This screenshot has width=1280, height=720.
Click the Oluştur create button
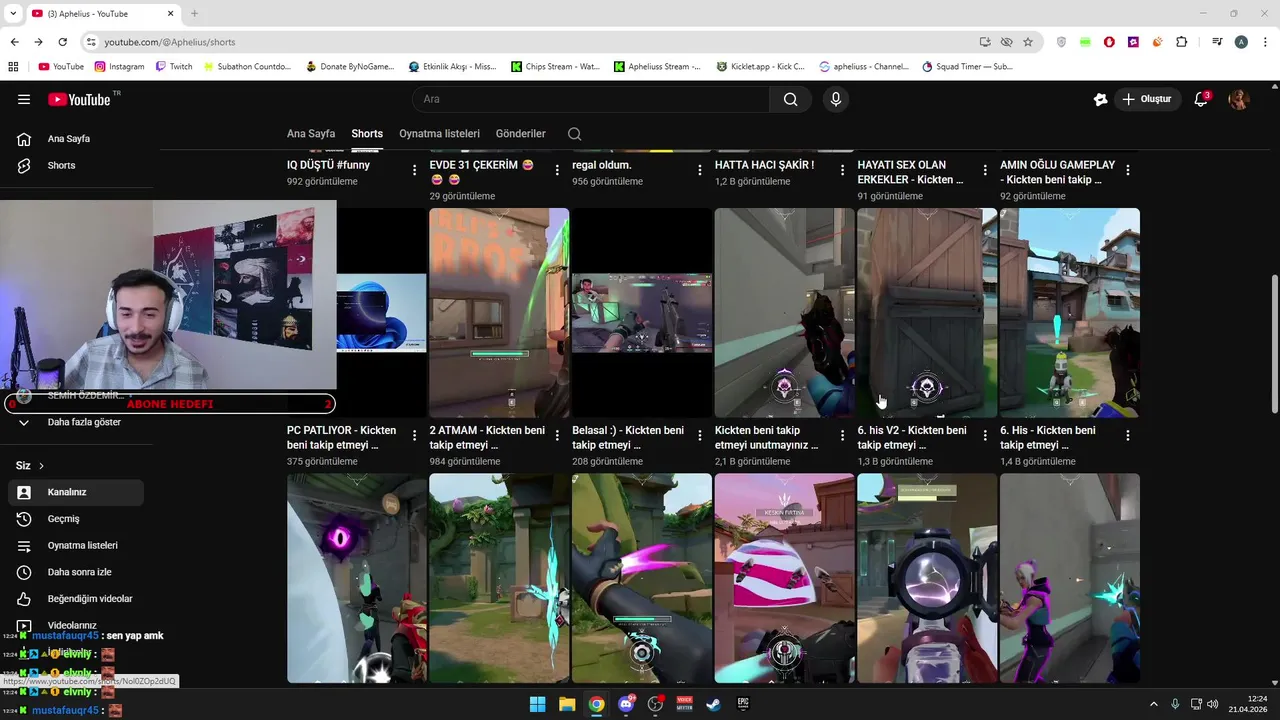1146,99
